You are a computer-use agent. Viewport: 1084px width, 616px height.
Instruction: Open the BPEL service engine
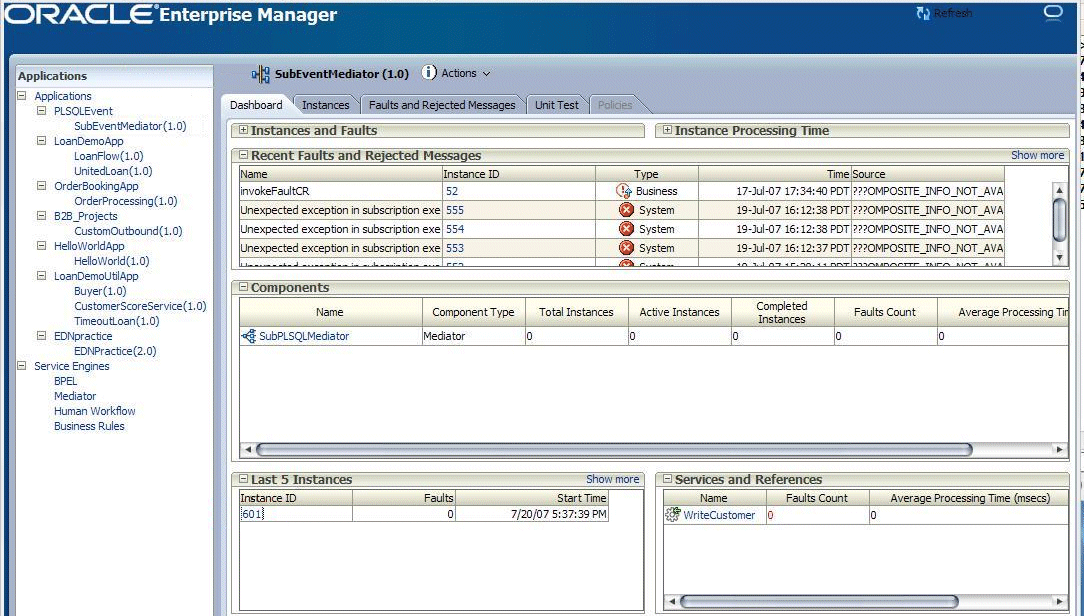(66, 381)
